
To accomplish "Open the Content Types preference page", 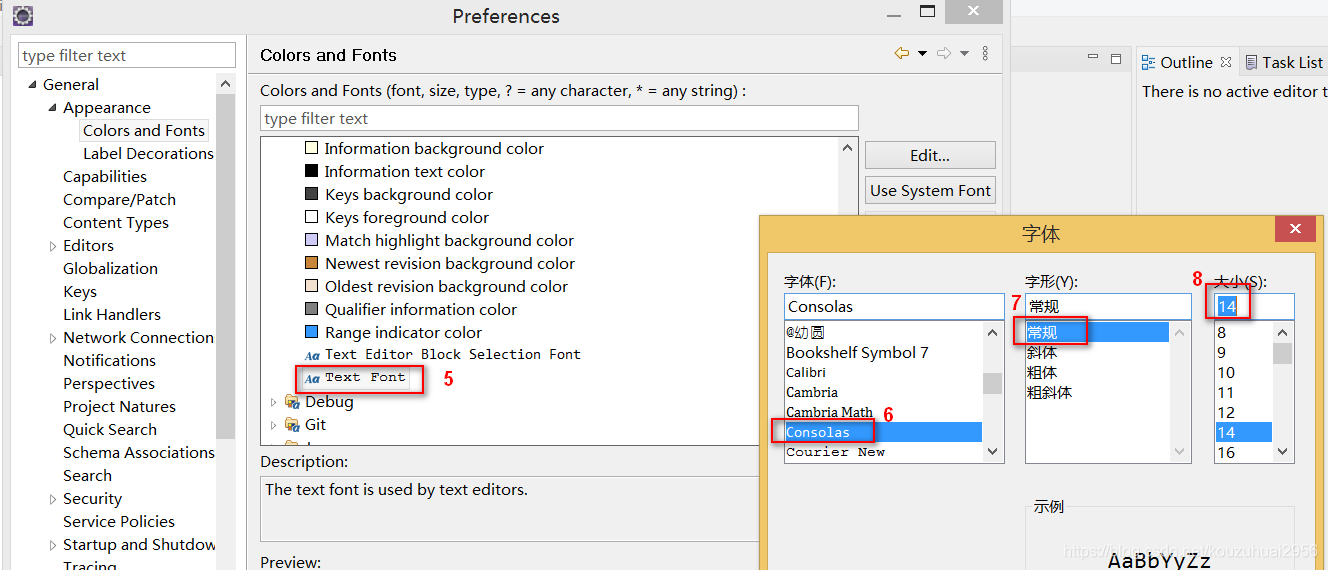I will (116, 222).
